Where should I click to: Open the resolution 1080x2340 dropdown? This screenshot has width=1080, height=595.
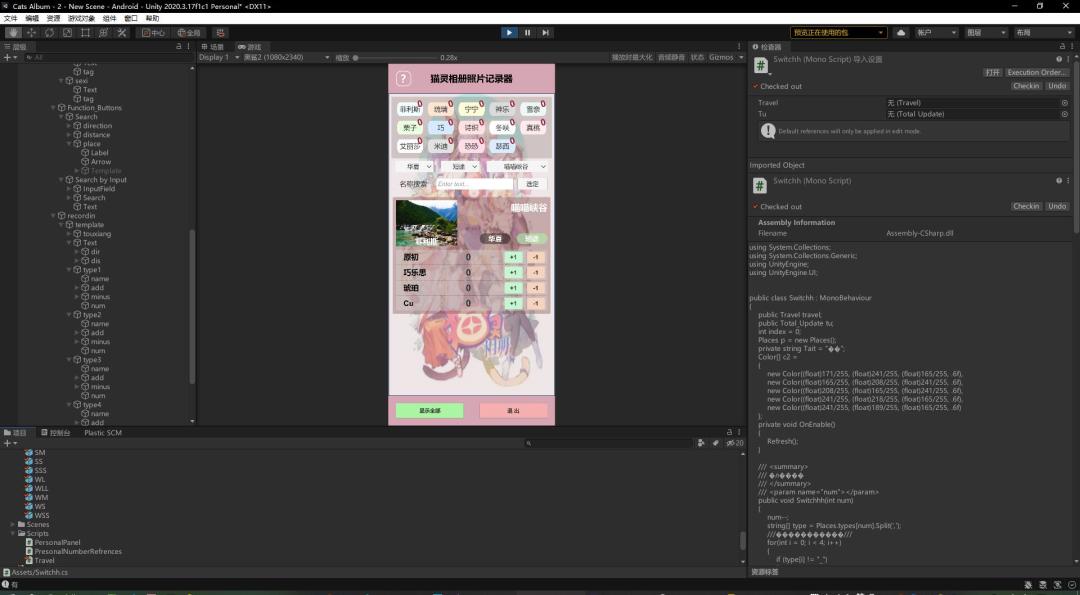pyautogui.click(x=287, y=57)
